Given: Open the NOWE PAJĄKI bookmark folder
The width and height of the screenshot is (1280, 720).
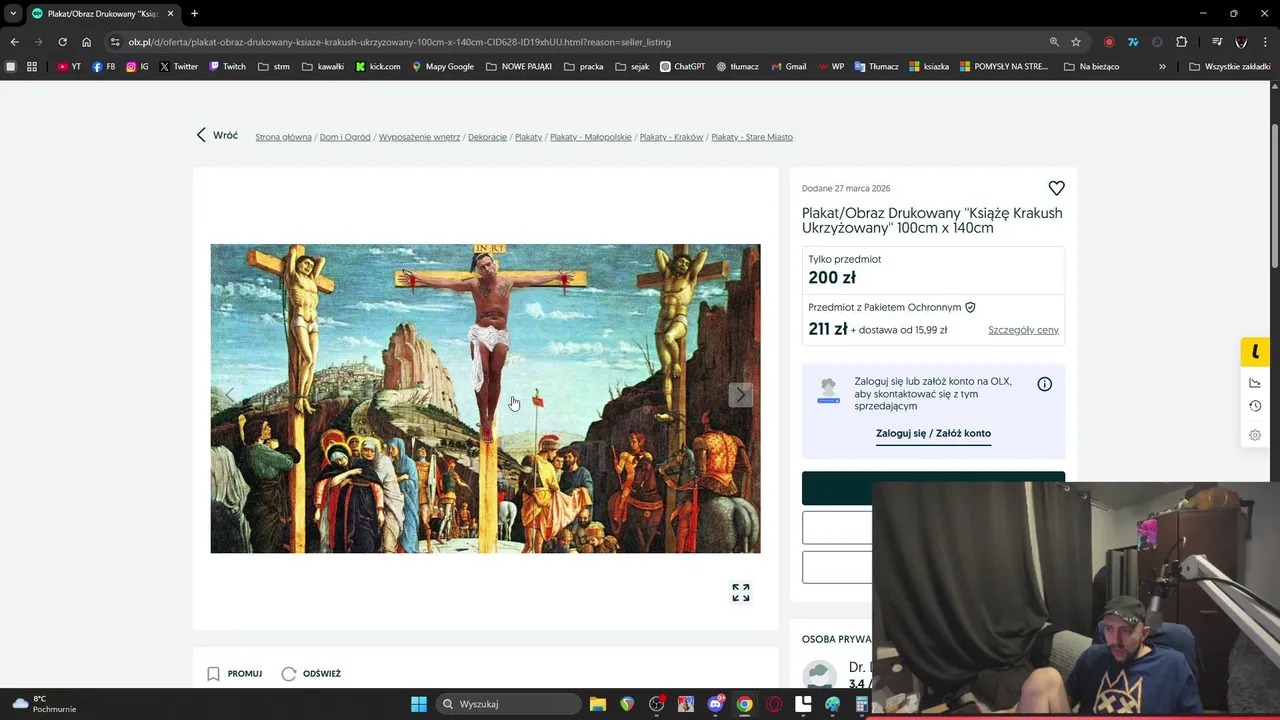Looking at the screenshot, I should click(x=519, y=67).
